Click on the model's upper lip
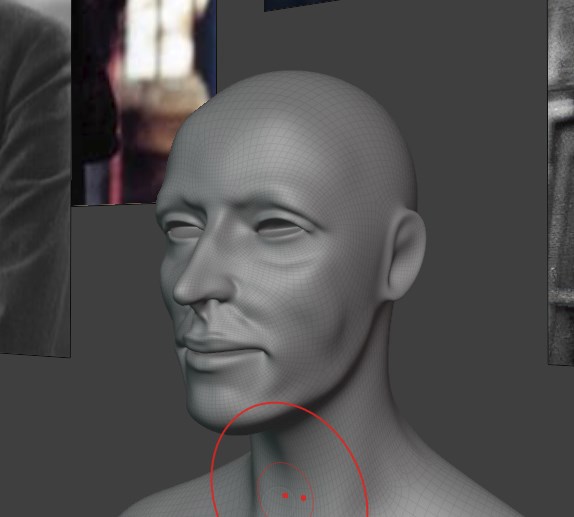The image size is (574, 517). pyautogui.click(x=211, y=344)
